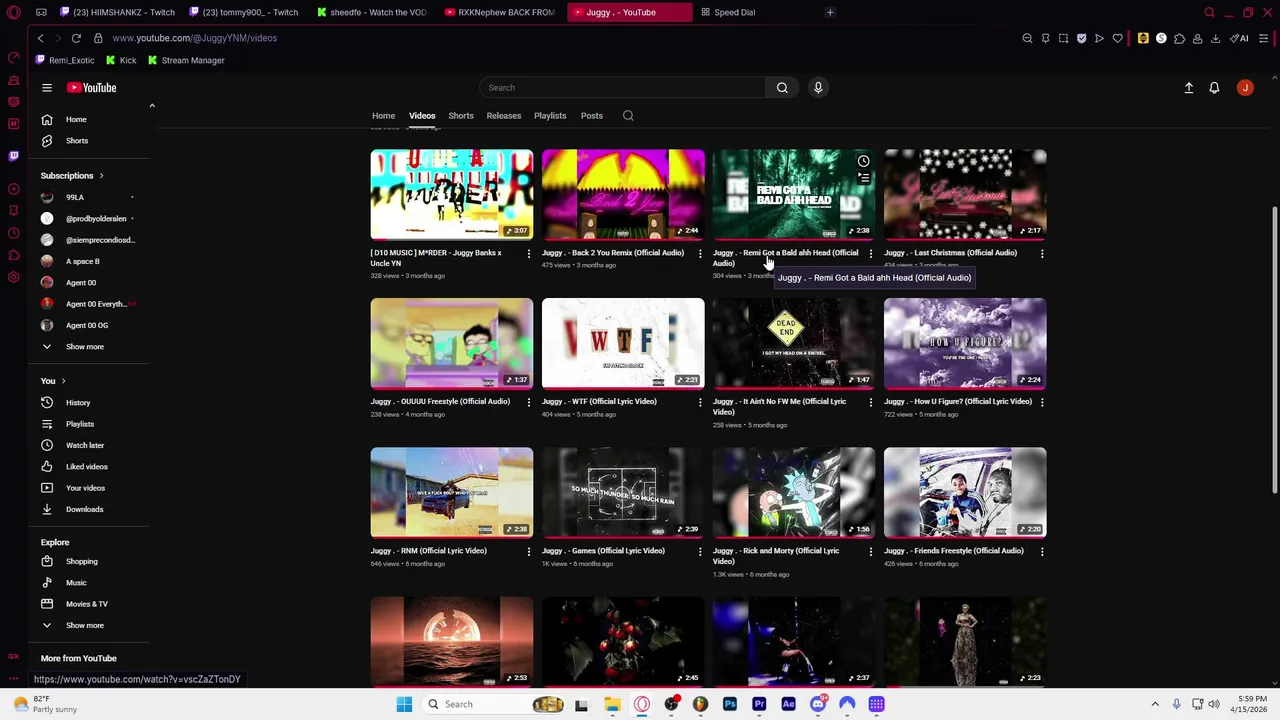Switch to the Speed Dial tab
This screenshot has width=1280, height=720.
734,12
